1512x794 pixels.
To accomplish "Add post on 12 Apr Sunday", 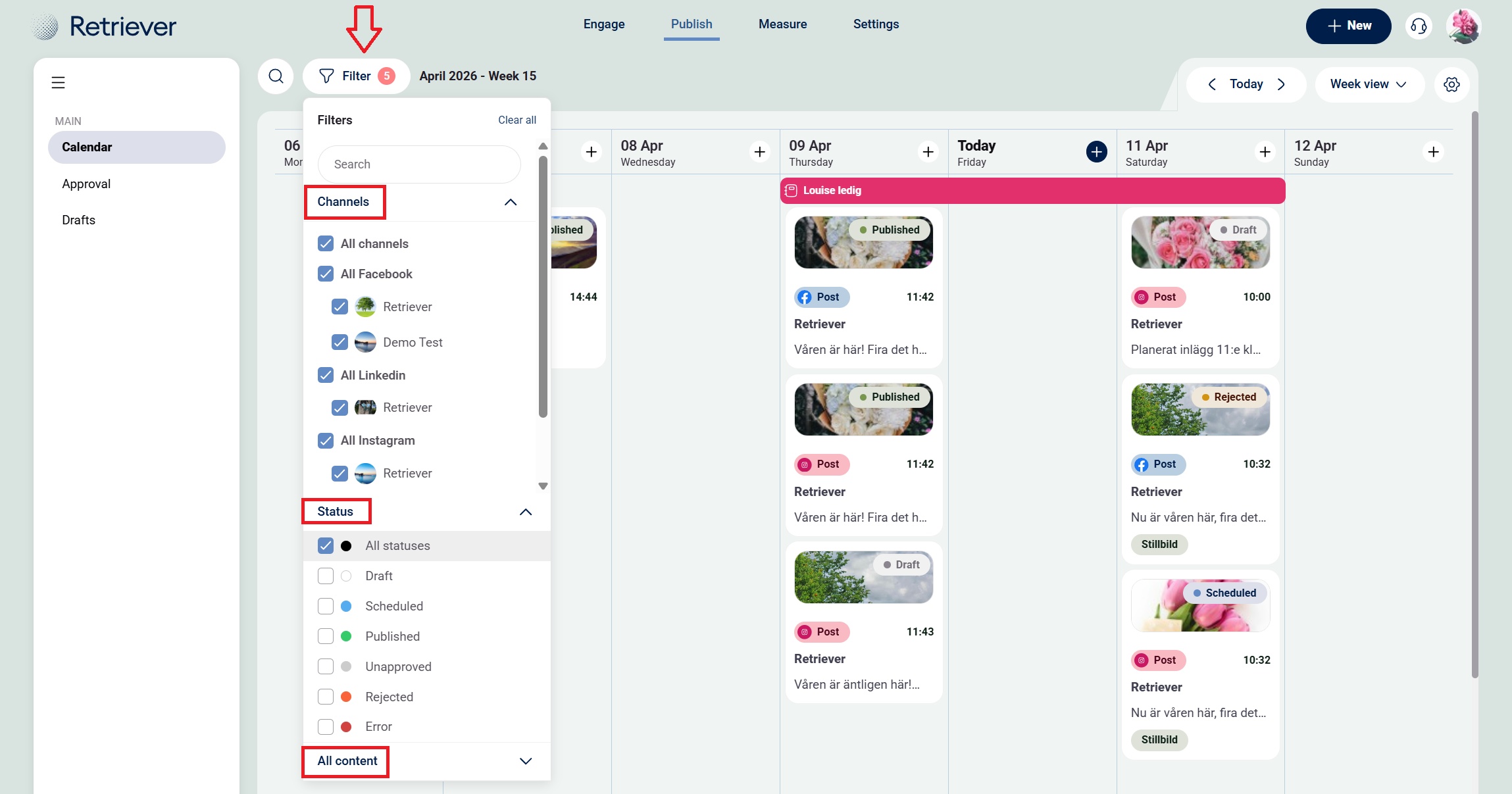I will 1433,152.
